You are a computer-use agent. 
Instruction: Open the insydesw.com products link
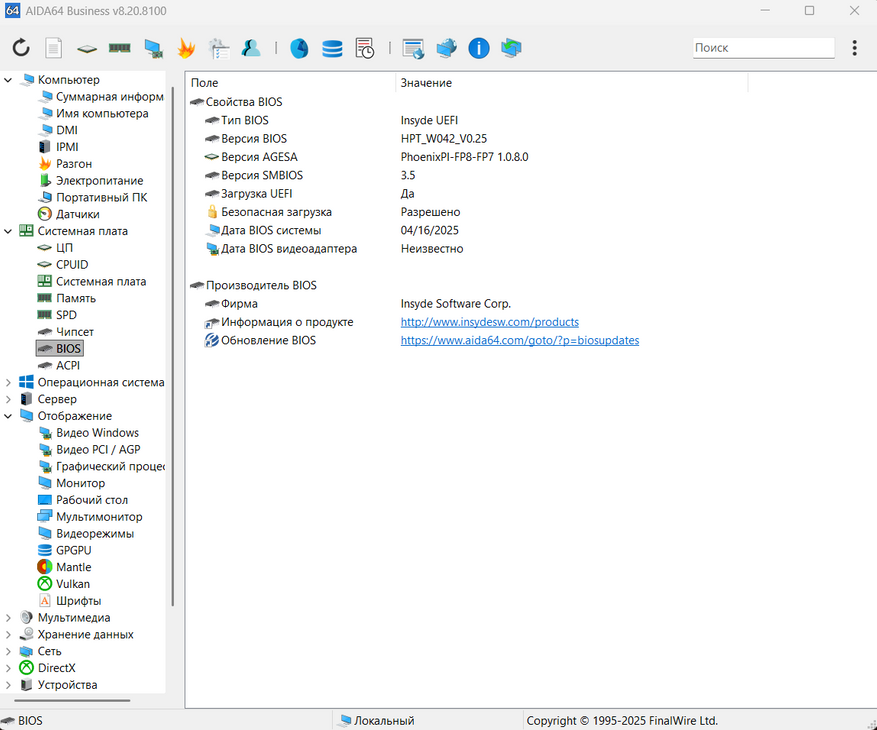489,322
